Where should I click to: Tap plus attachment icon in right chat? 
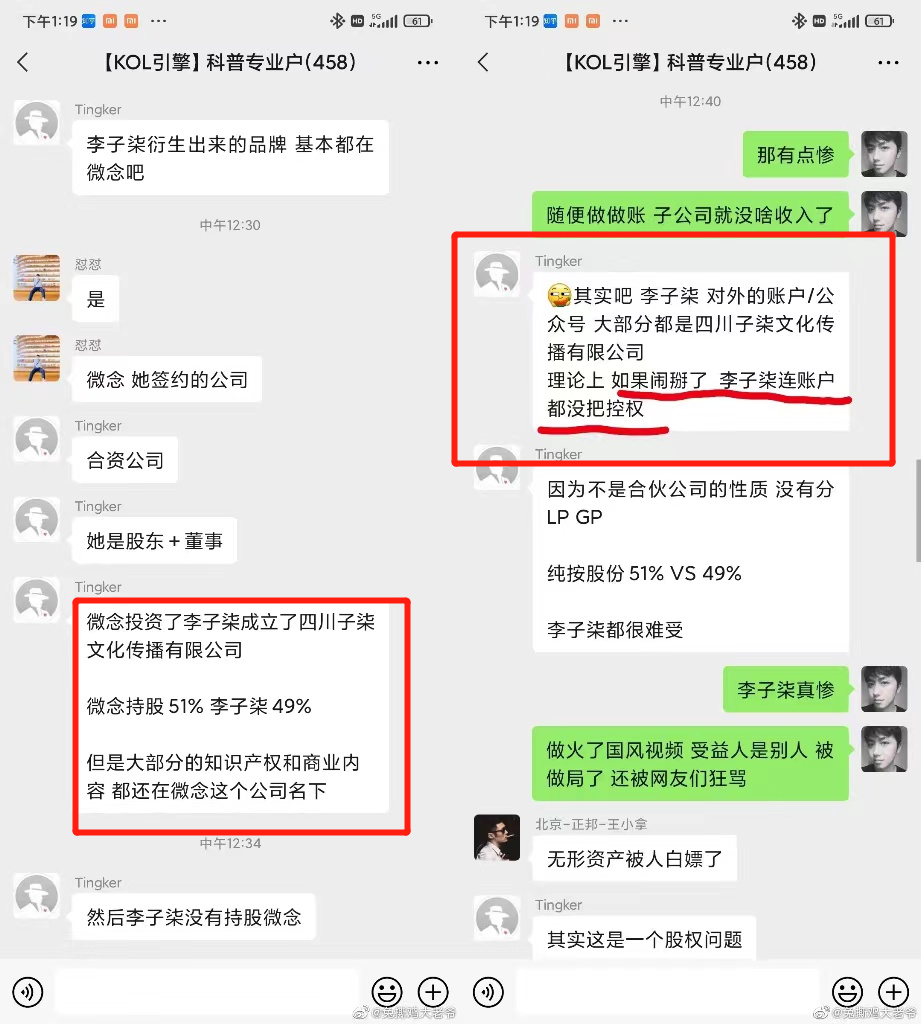pyautogui.click(x=893, y=992)
